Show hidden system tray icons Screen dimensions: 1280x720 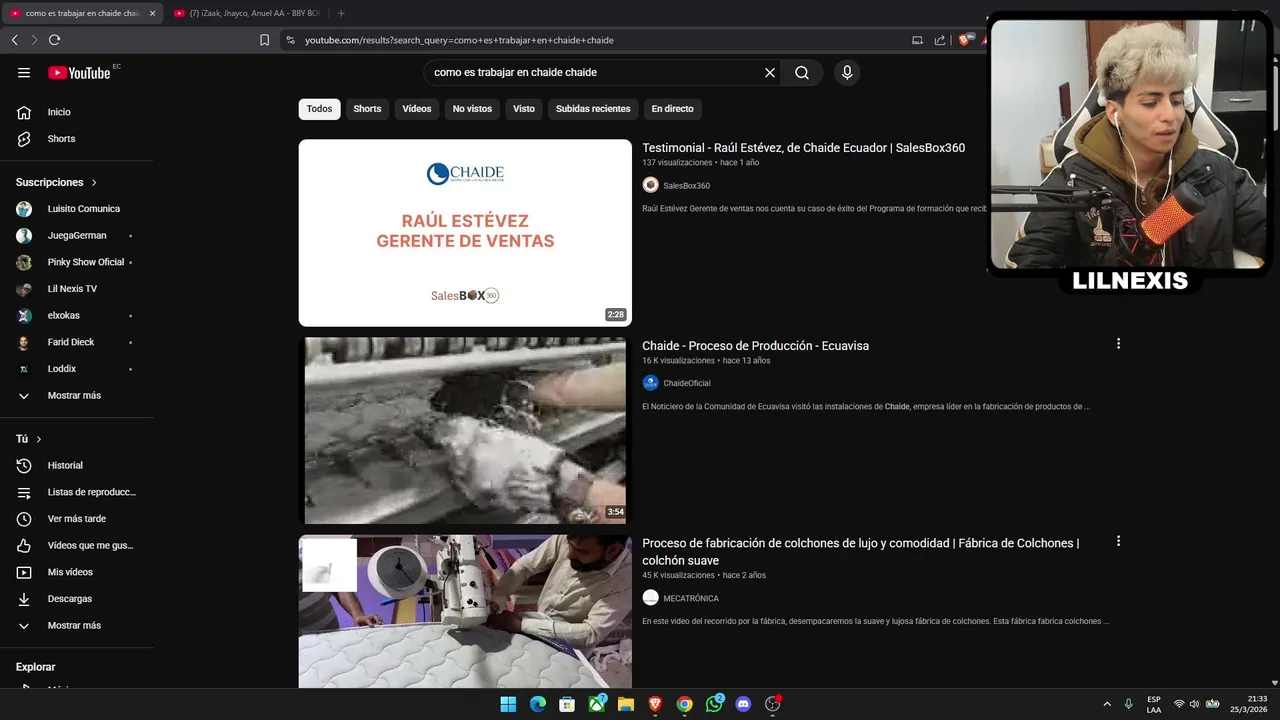coord(1107,704)
